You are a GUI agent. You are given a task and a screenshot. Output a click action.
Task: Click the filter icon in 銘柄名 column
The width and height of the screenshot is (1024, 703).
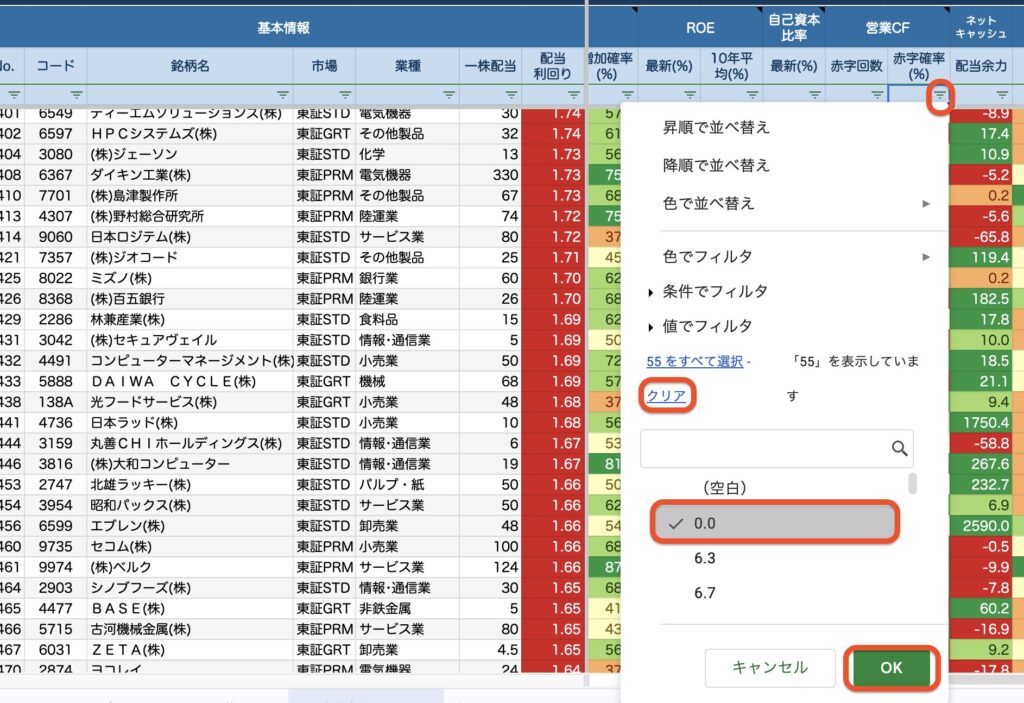pyautogui.click(x=283, y=95)
